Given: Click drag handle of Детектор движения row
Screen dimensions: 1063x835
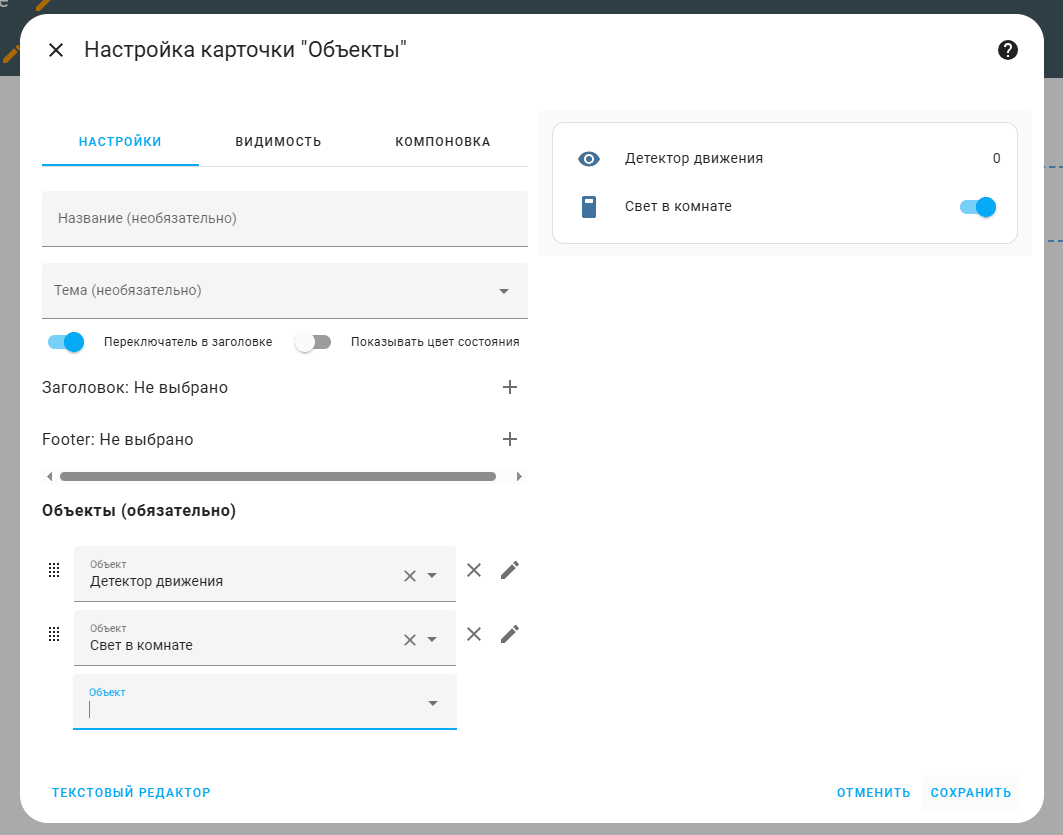Looking at the screenshot, I should point(54,570).
